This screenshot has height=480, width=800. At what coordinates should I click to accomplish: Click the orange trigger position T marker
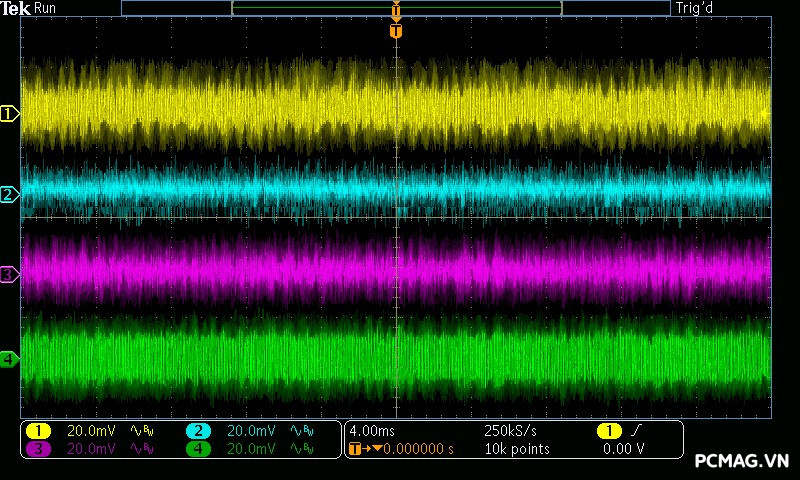point(396,31)
